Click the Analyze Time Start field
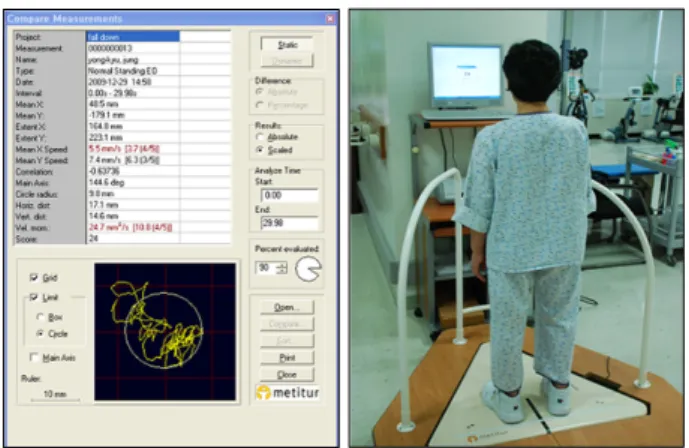This screenshot has height=448, width=689. click(x=290, y=195)
